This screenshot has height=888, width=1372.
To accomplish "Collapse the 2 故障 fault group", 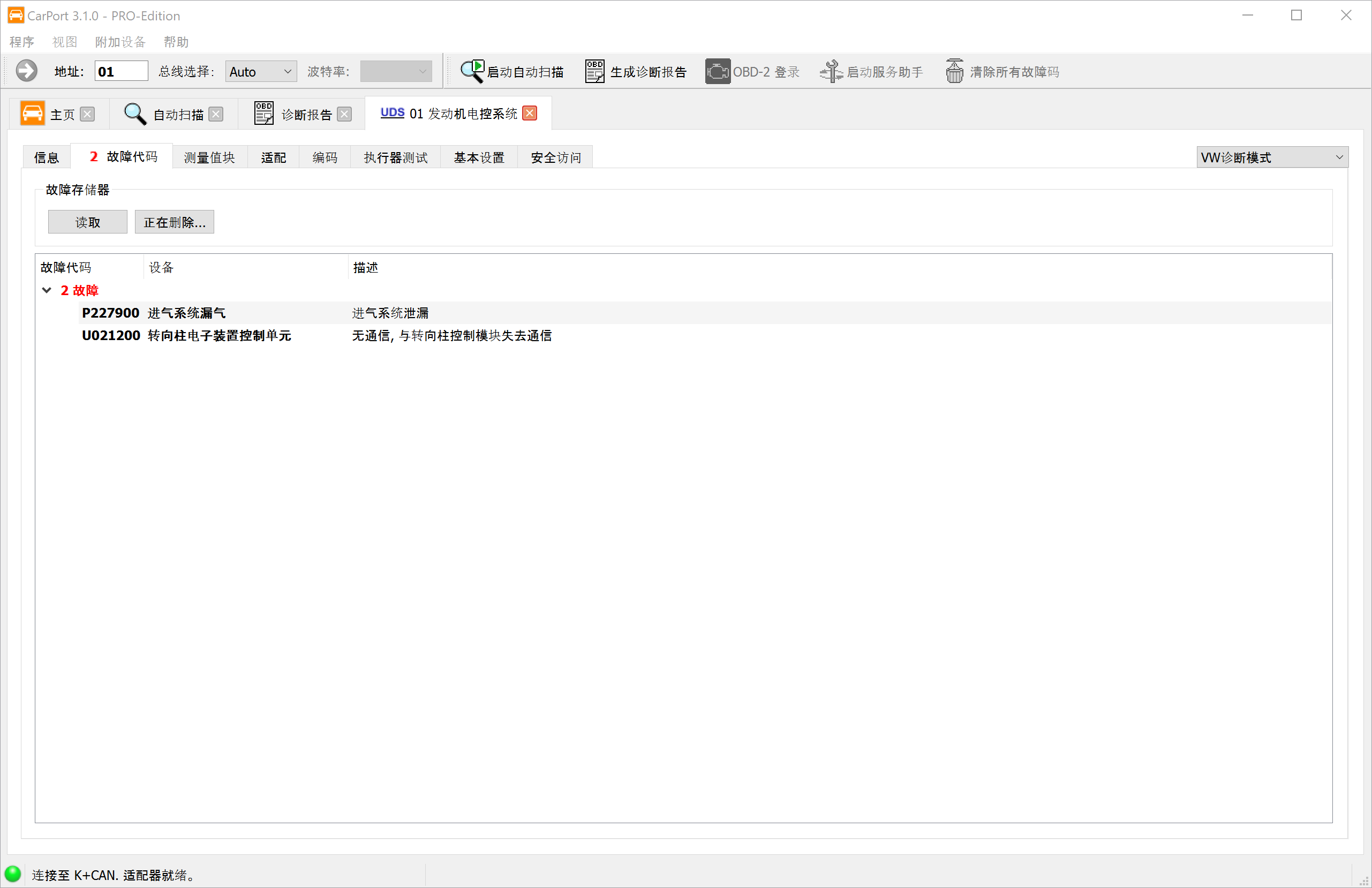I will coord(47,290).
